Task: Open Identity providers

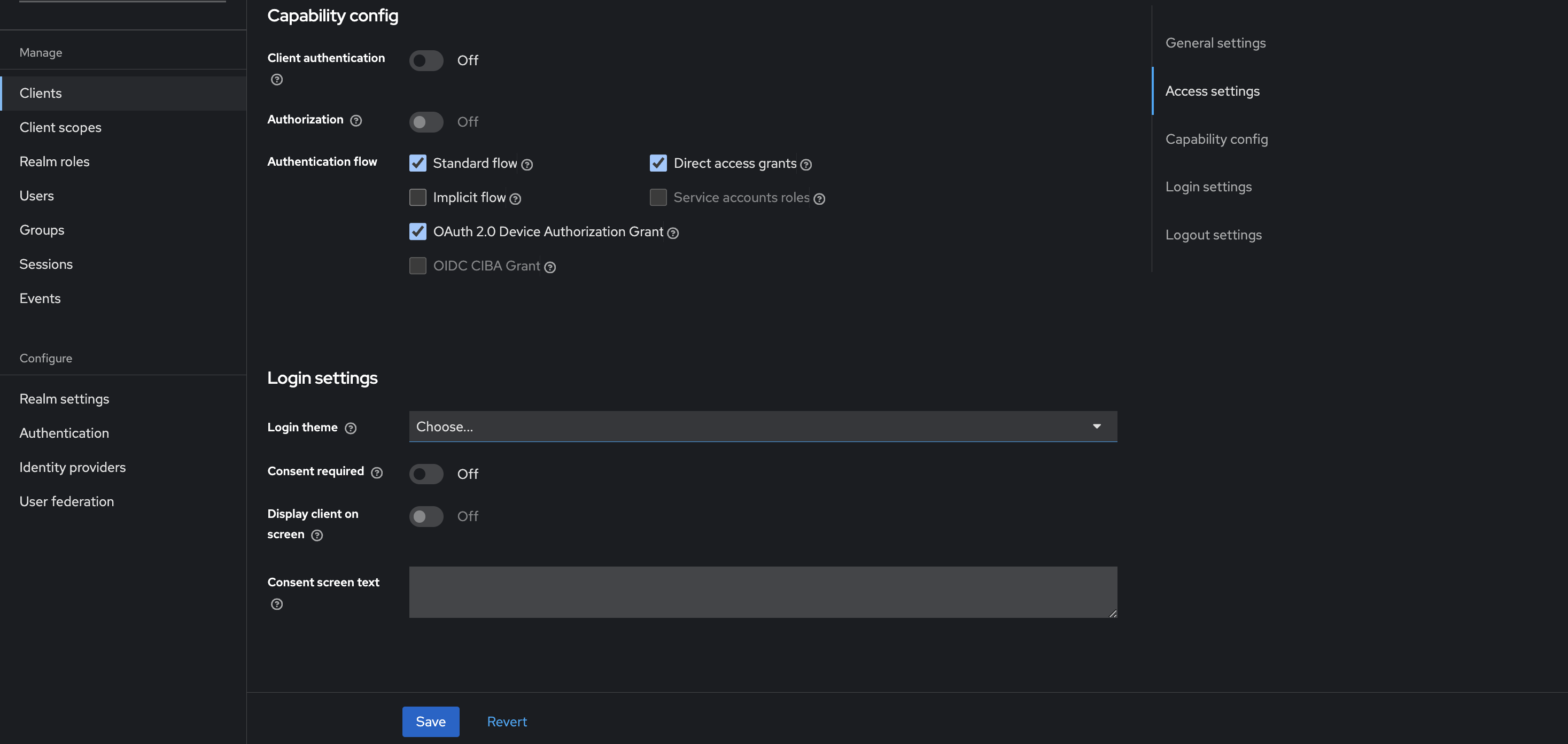Action: click(x=123, y=467)
